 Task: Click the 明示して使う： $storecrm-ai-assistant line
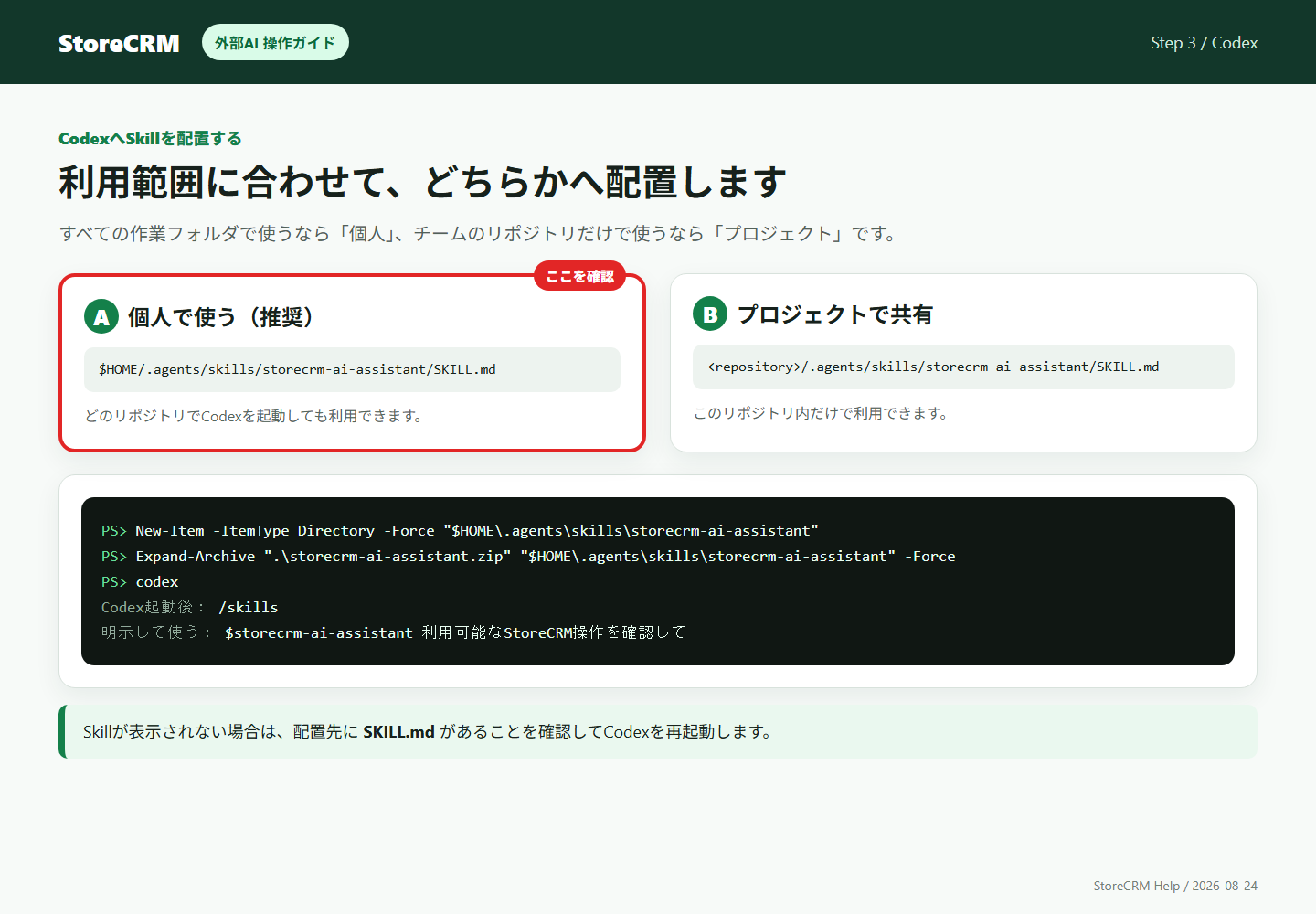click(394, 632)
